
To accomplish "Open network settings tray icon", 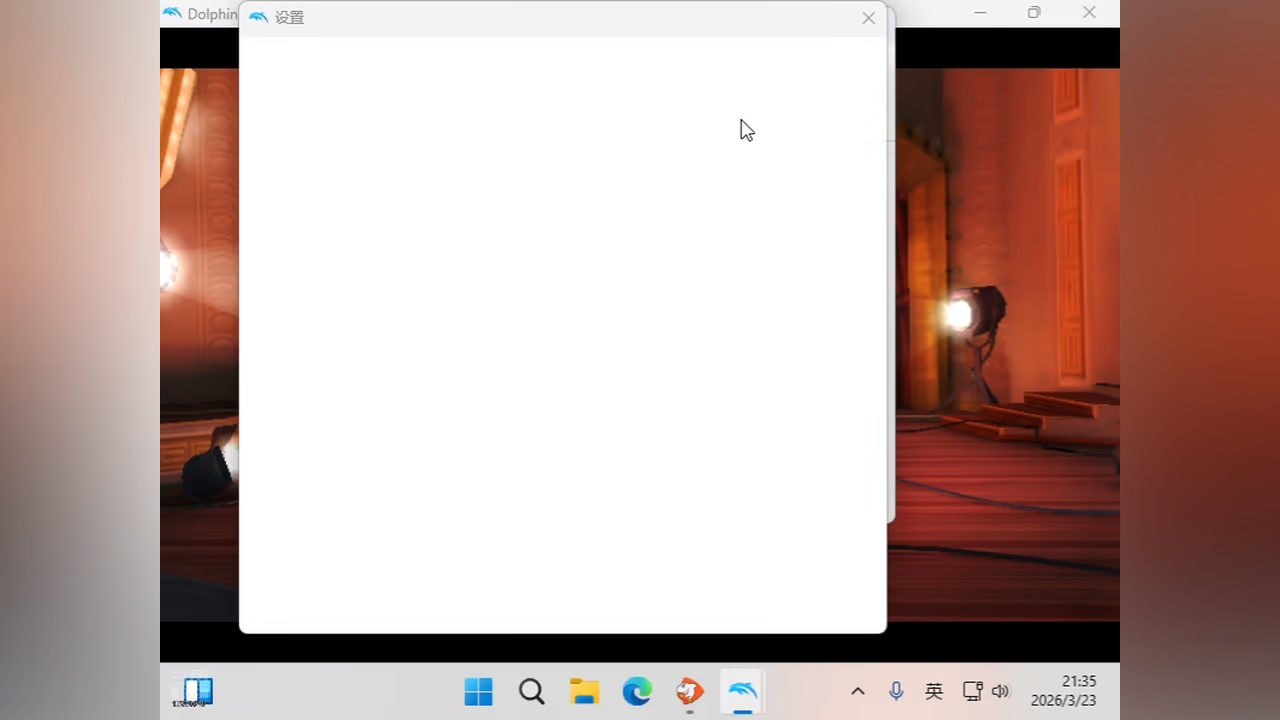I will click(972, 691).
